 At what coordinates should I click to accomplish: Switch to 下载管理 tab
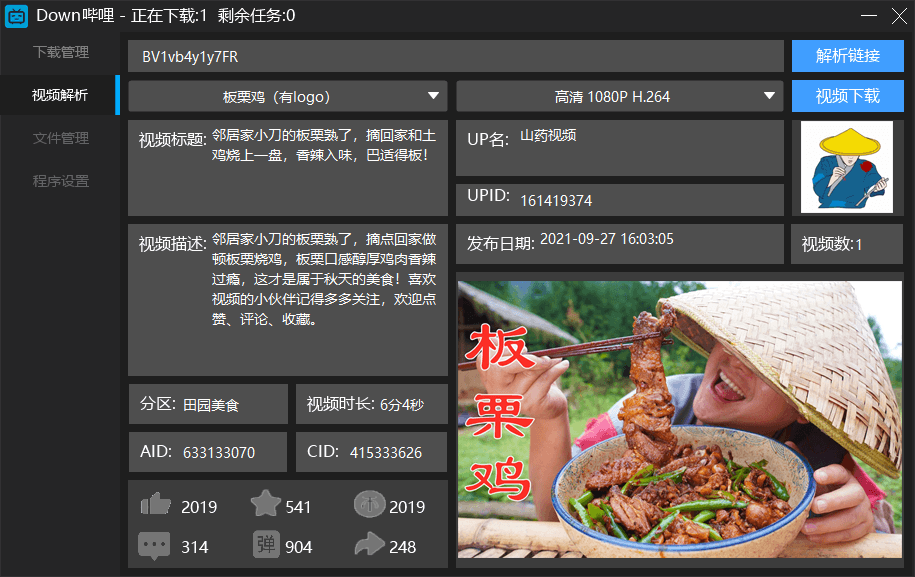tap(60, 52)
